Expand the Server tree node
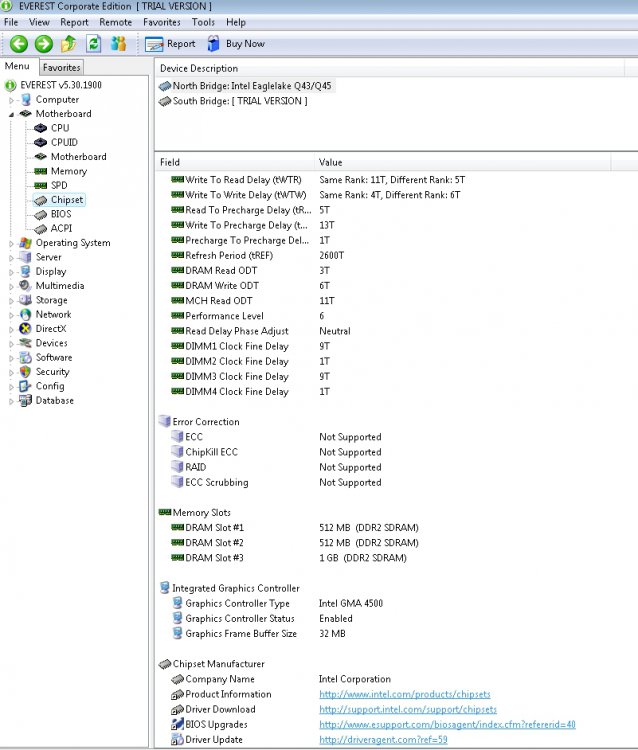The width and height of the screenshot is (638, 750). click(x=11, y=258)
